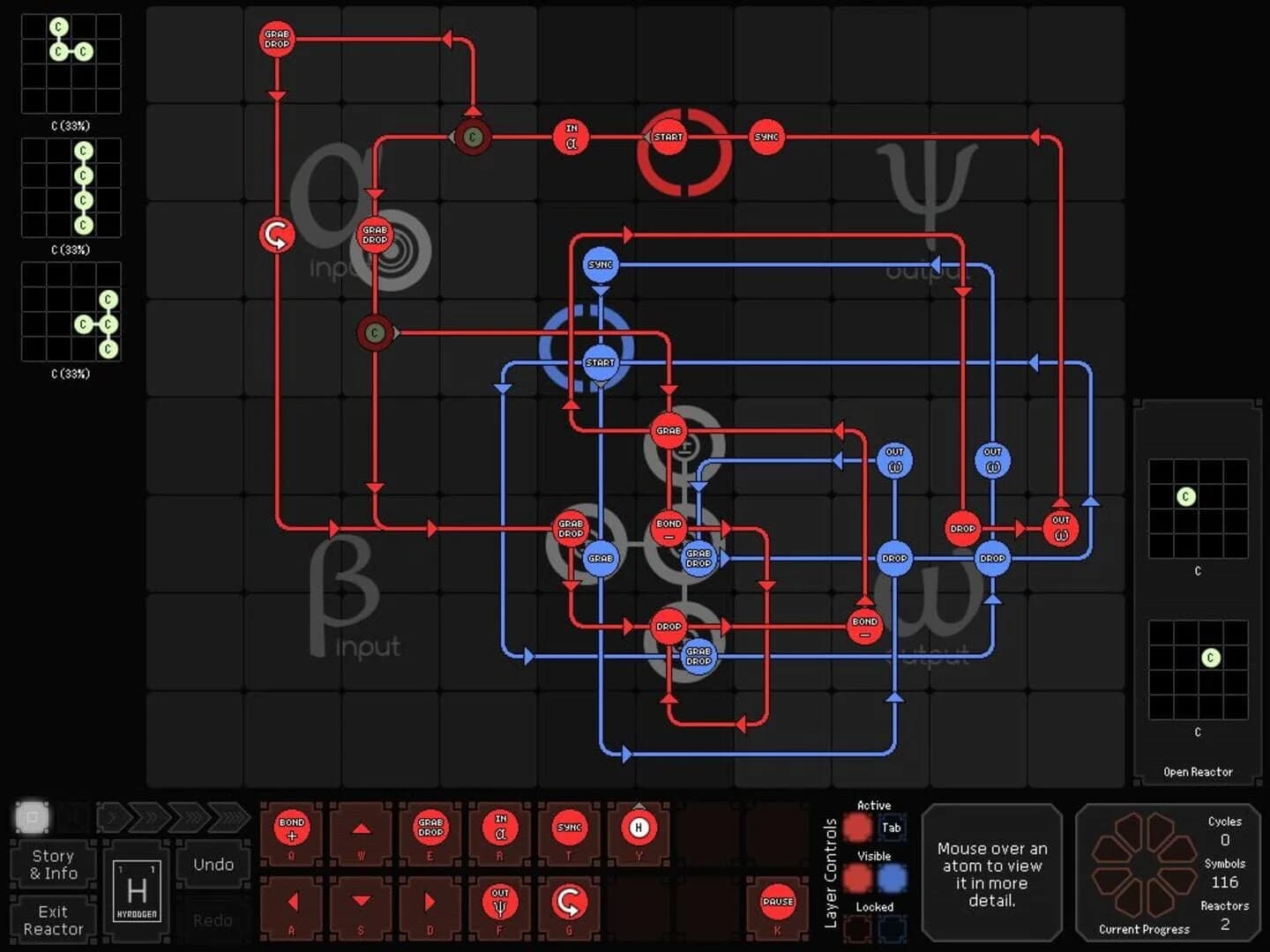This screenshot has height=952, width=1270.
Task: Open Story & Info
Action: click(x=52, y=864)
